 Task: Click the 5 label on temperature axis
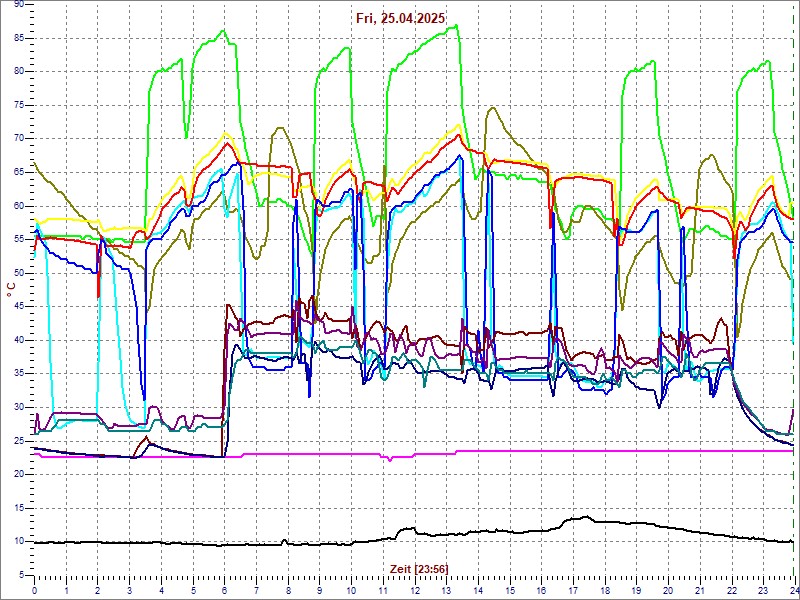[x=22, y=574]
